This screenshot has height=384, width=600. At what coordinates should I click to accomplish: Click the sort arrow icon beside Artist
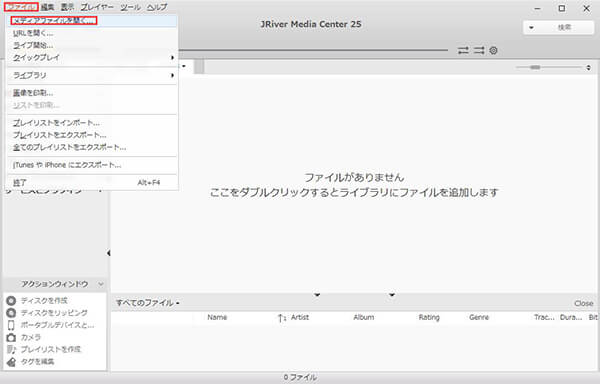coord(282,317)
